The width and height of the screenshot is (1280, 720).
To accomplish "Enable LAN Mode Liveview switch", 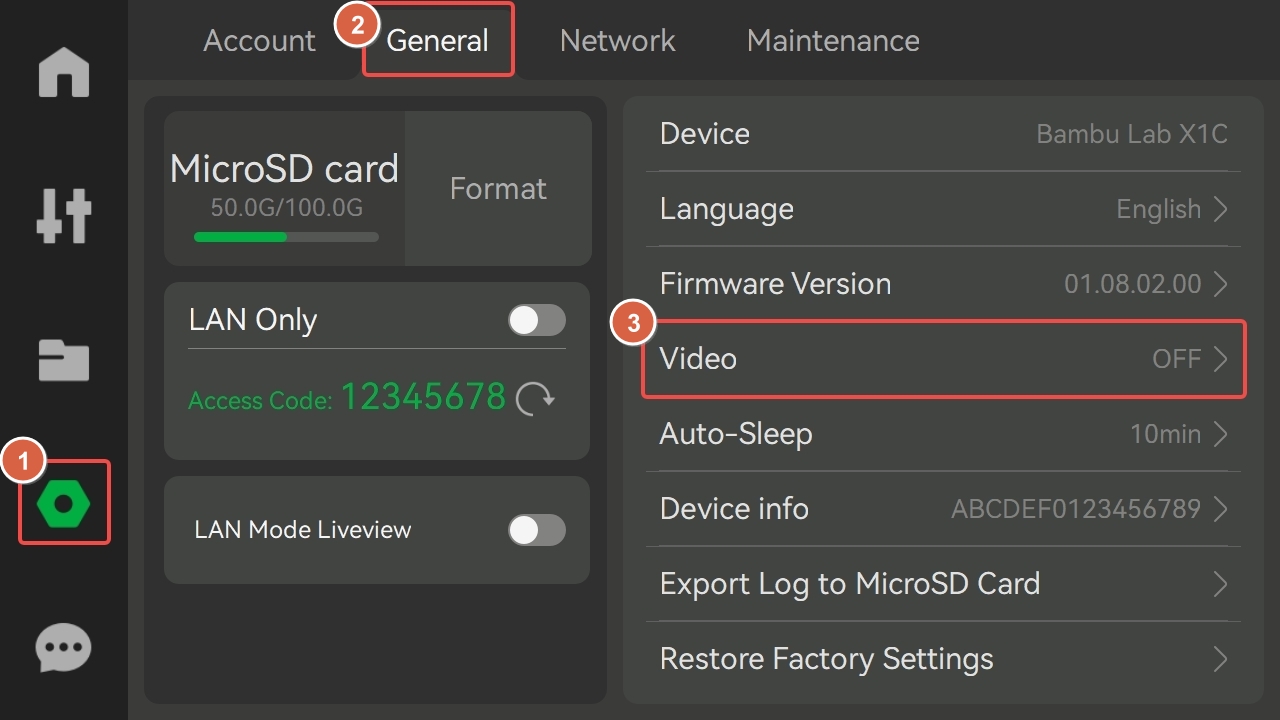I will [x=537, y=530].
